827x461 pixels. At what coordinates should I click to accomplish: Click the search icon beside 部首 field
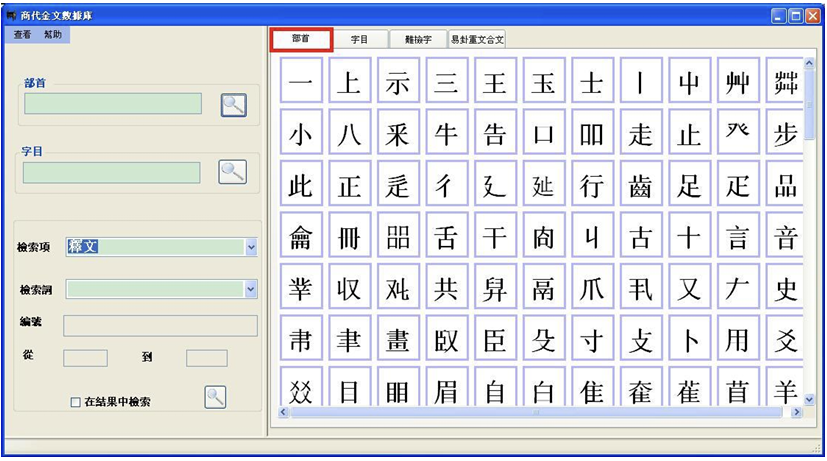pos(234,105)
